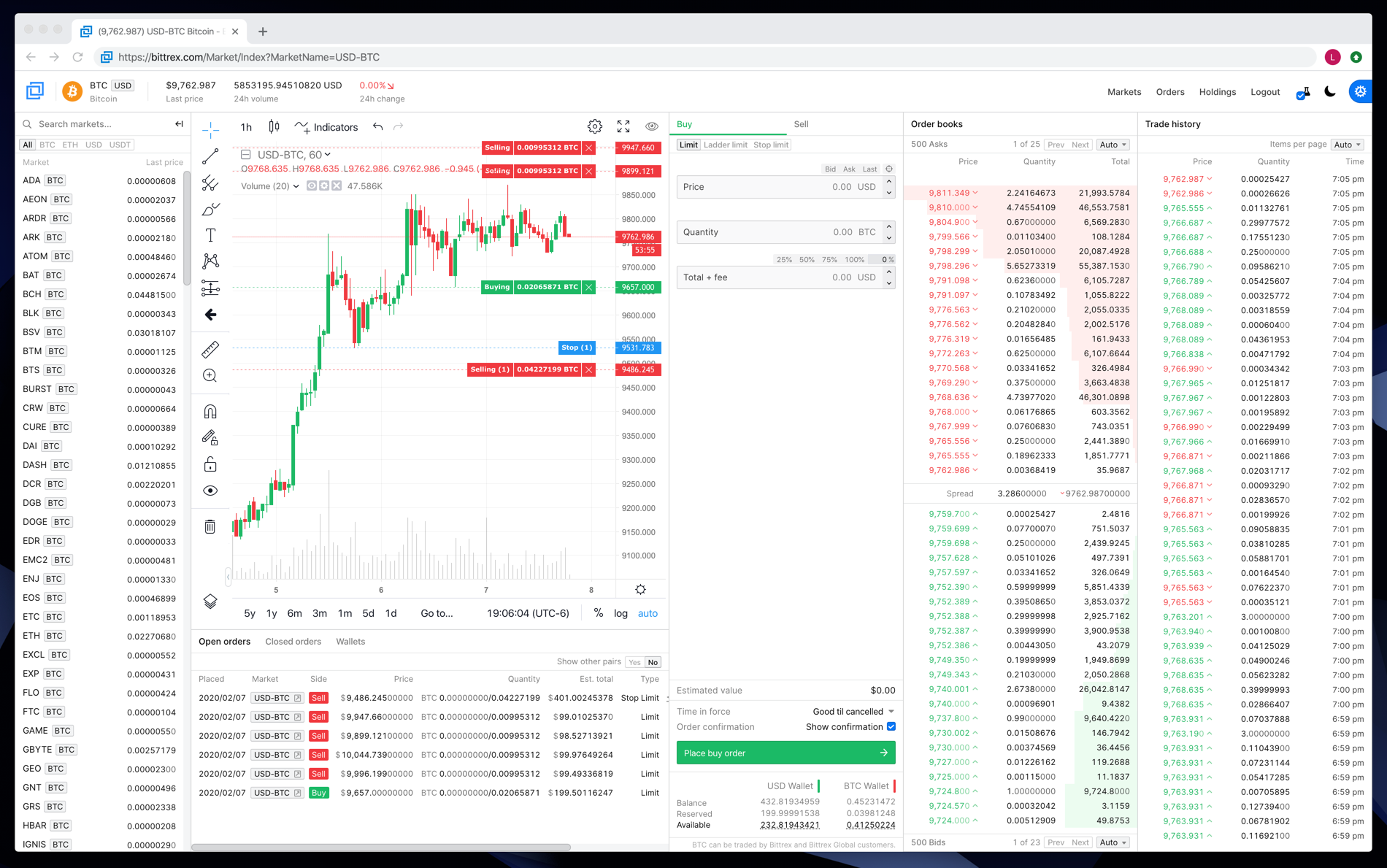Select the pitchfork drawing tool
This screenshot has height=868, width=1387.
point(210,183)
